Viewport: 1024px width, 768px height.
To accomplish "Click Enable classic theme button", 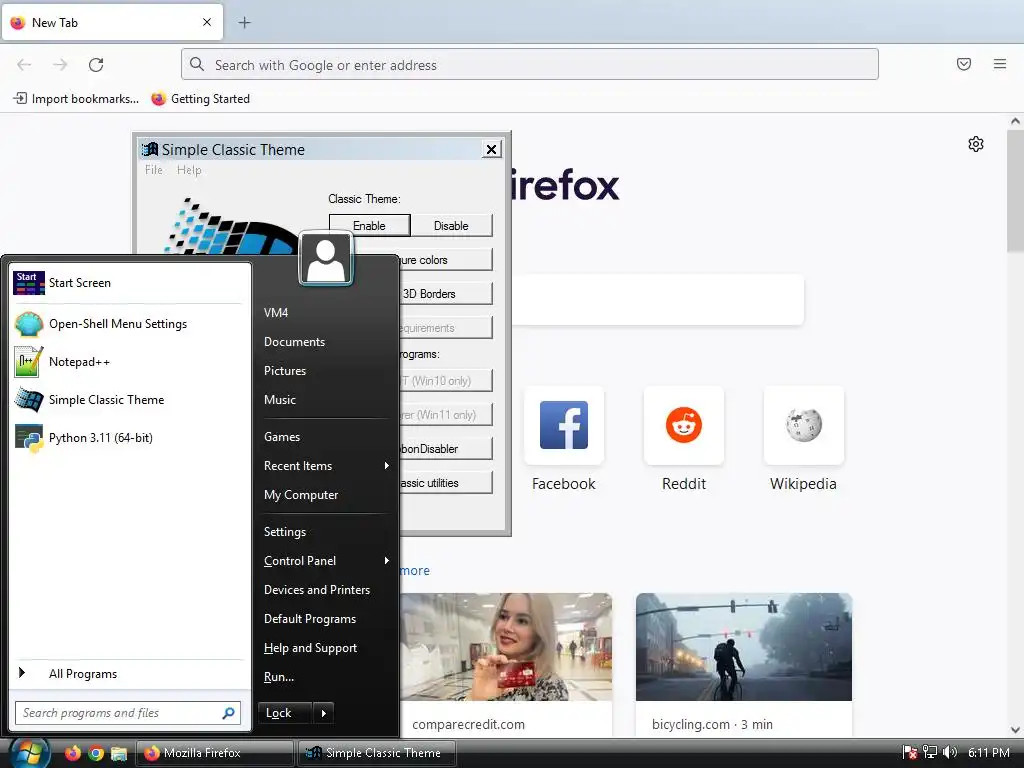I will 370,225.
